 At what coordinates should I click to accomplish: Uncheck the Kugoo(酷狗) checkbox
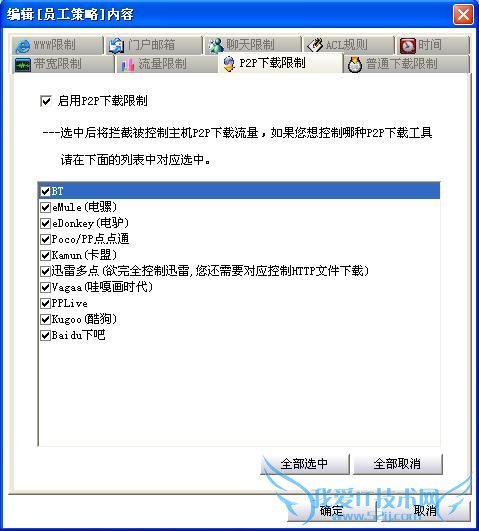[45, 319]
